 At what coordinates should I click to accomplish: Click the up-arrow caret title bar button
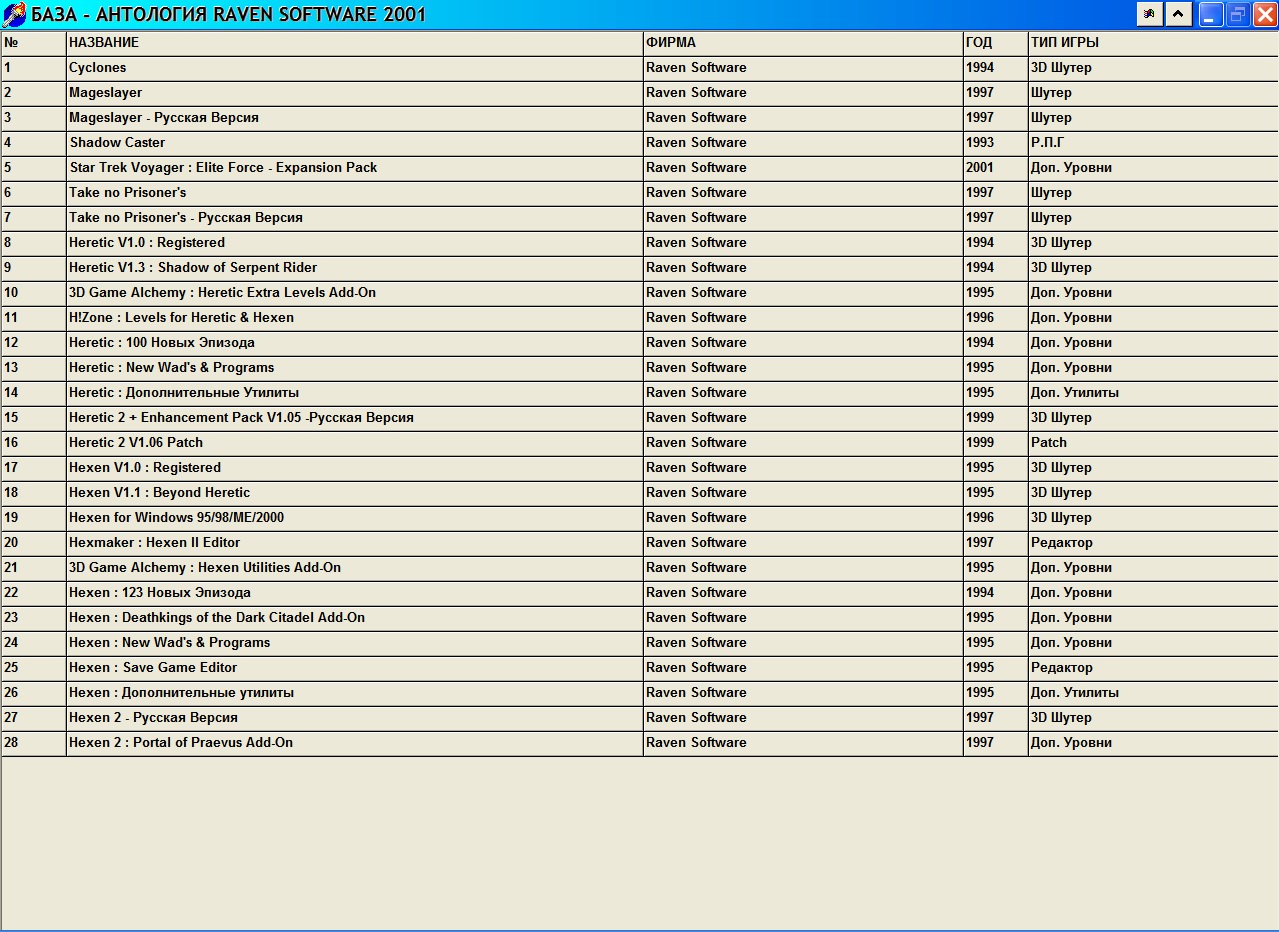click(1179, 14)
